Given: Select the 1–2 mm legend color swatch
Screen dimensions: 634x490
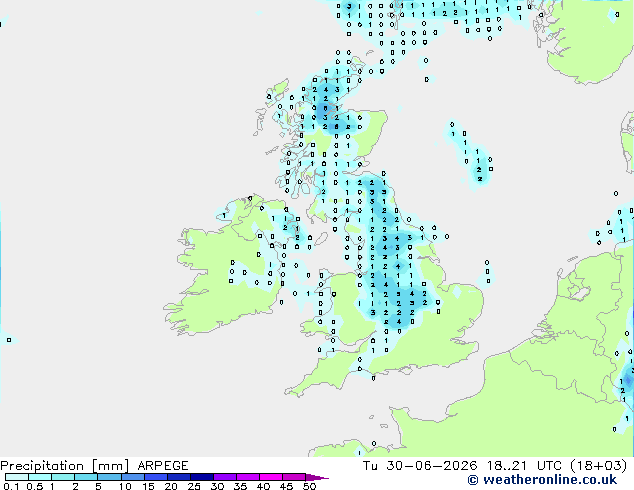Looking at the screenshot, I should (x=63, y=477).
